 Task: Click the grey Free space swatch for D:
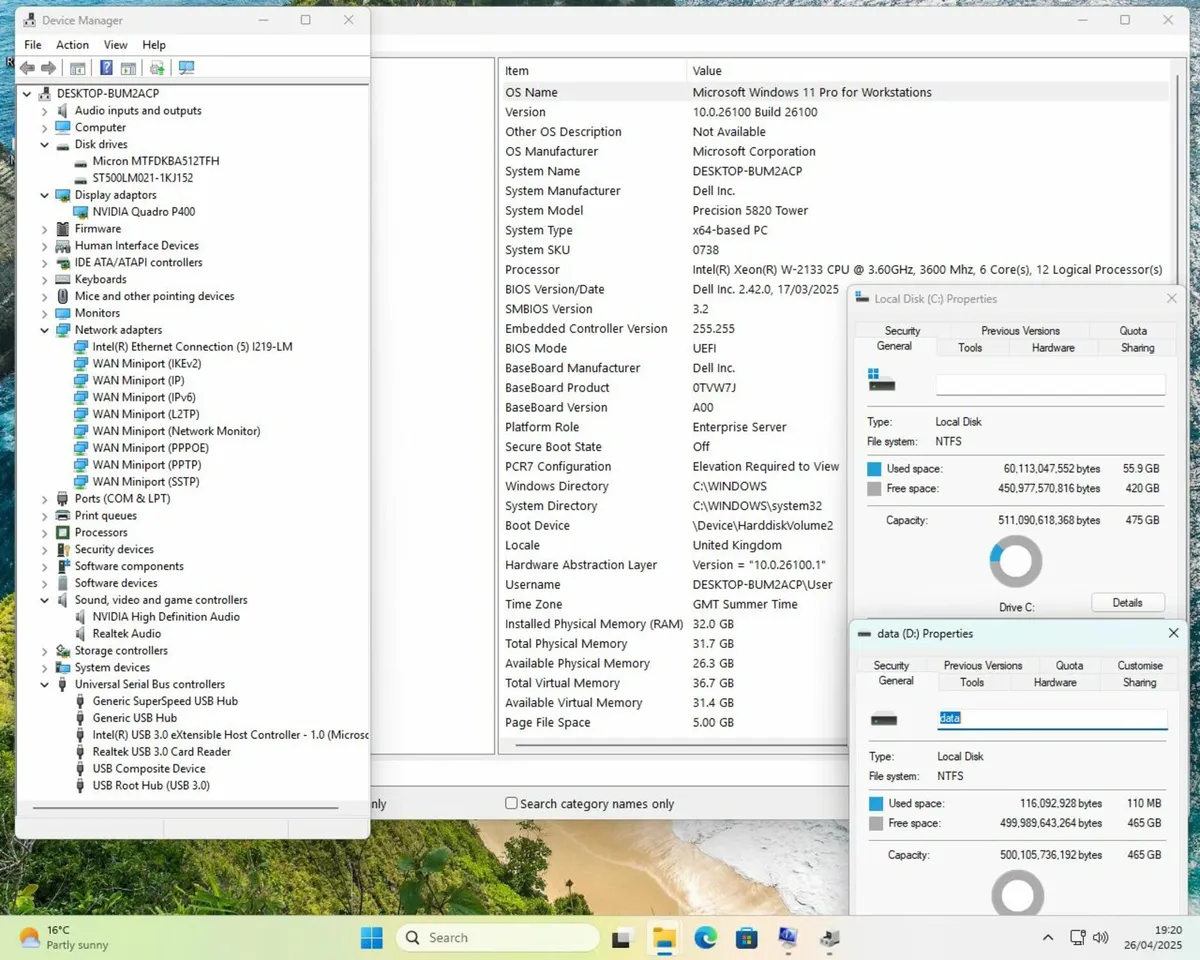(x=876, y=824)
